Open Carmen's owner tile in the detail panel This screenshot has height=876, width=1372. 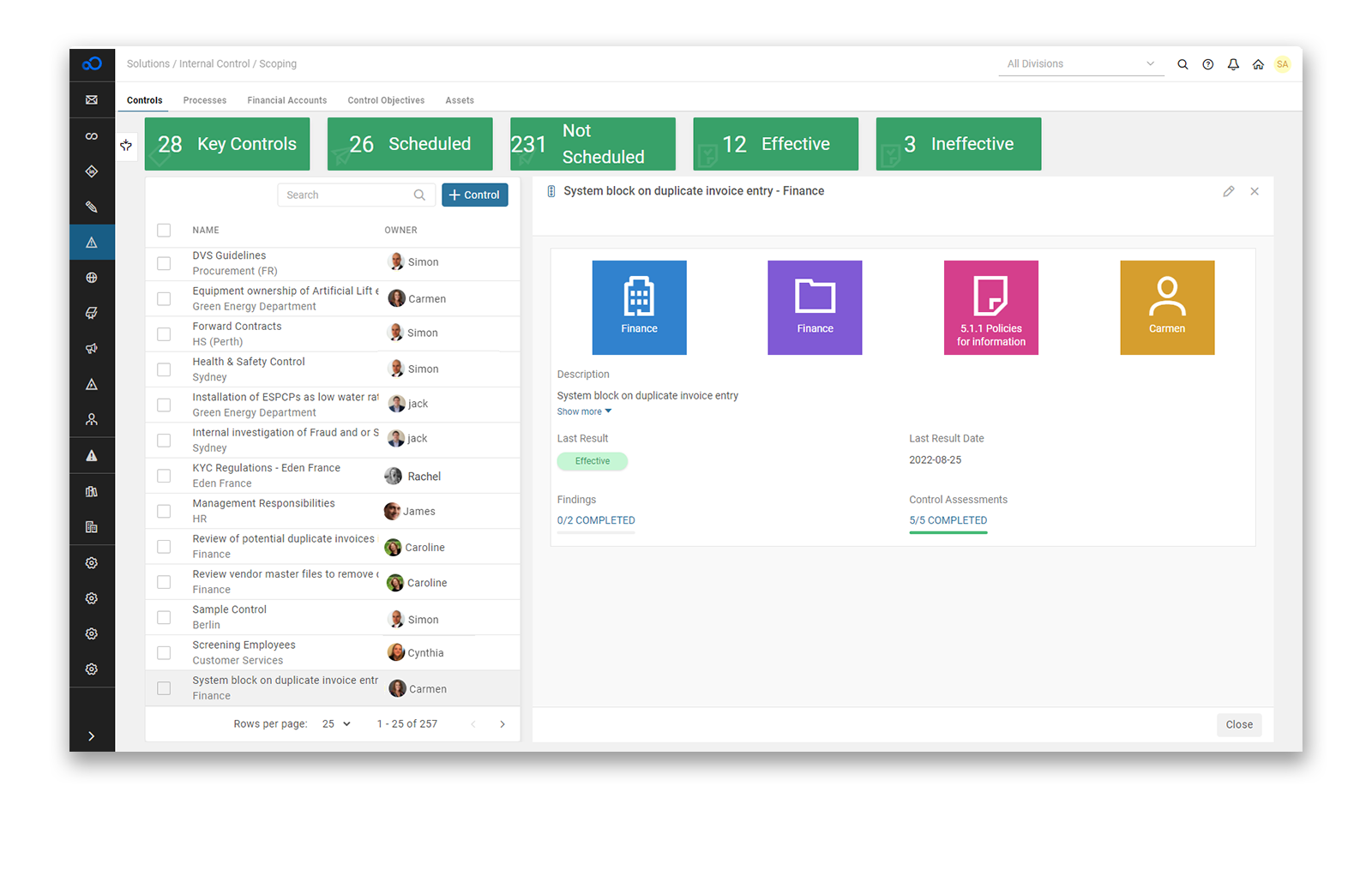click(1166, 307)
